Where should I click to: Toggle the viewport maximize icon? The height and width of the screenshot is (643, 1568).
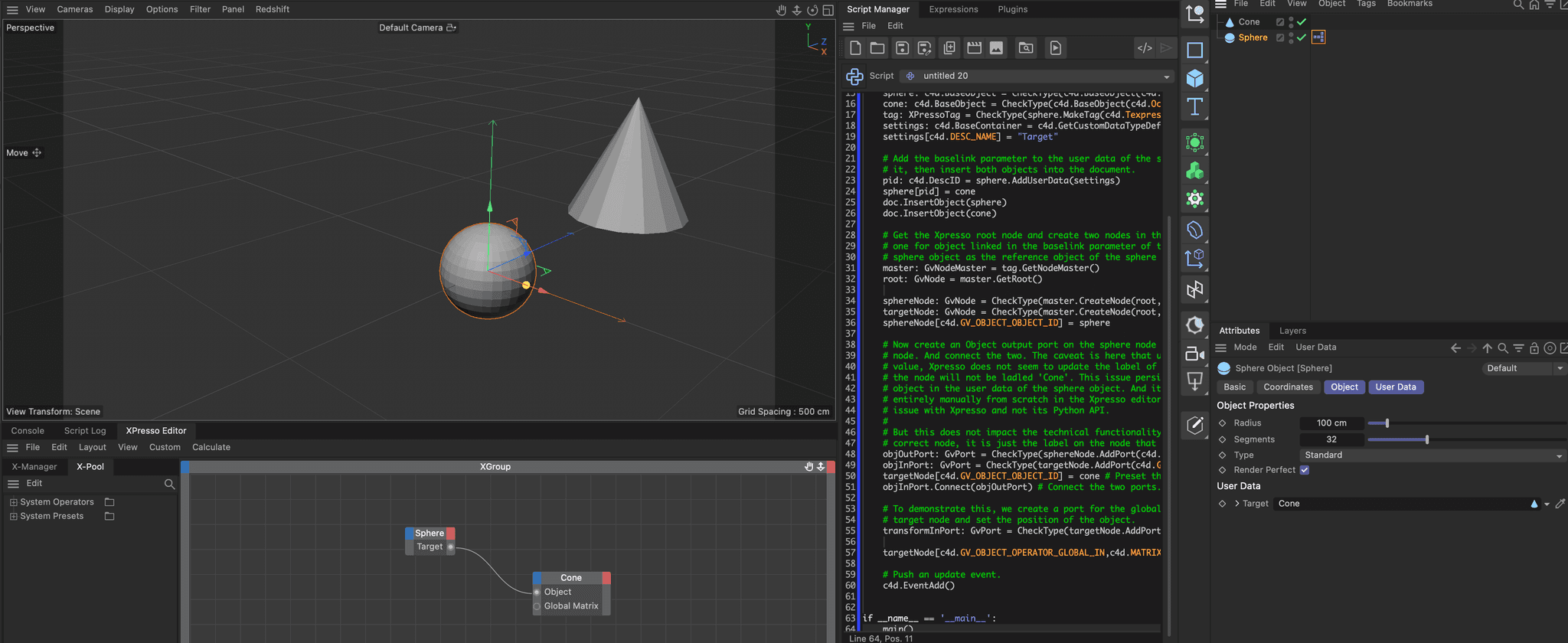pos(828,10)
